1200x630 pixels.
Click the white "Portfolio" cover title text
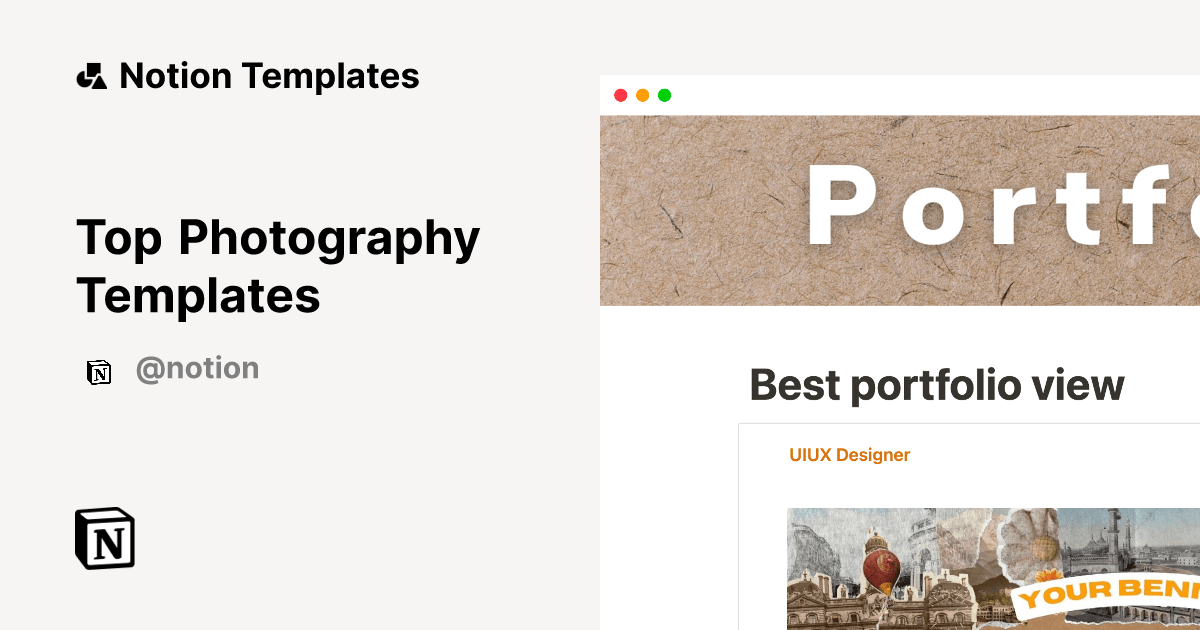click(1000, 205)
